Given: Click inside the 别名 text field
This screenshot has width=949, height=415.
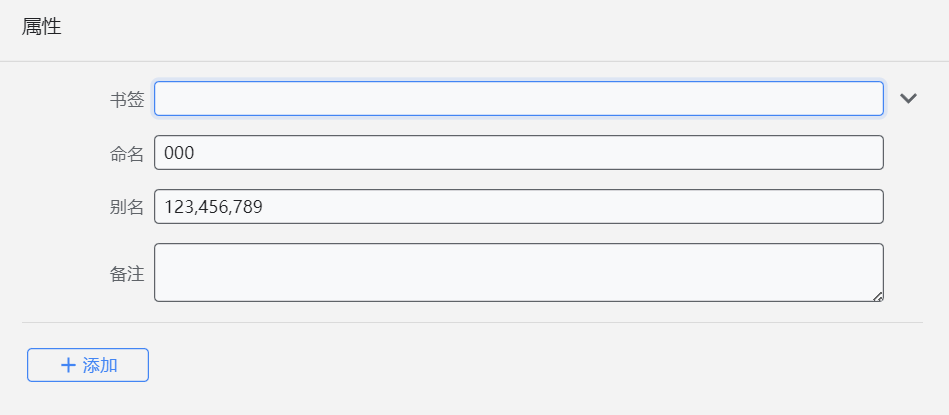Looking at the screenshot, I should (518, 206).
